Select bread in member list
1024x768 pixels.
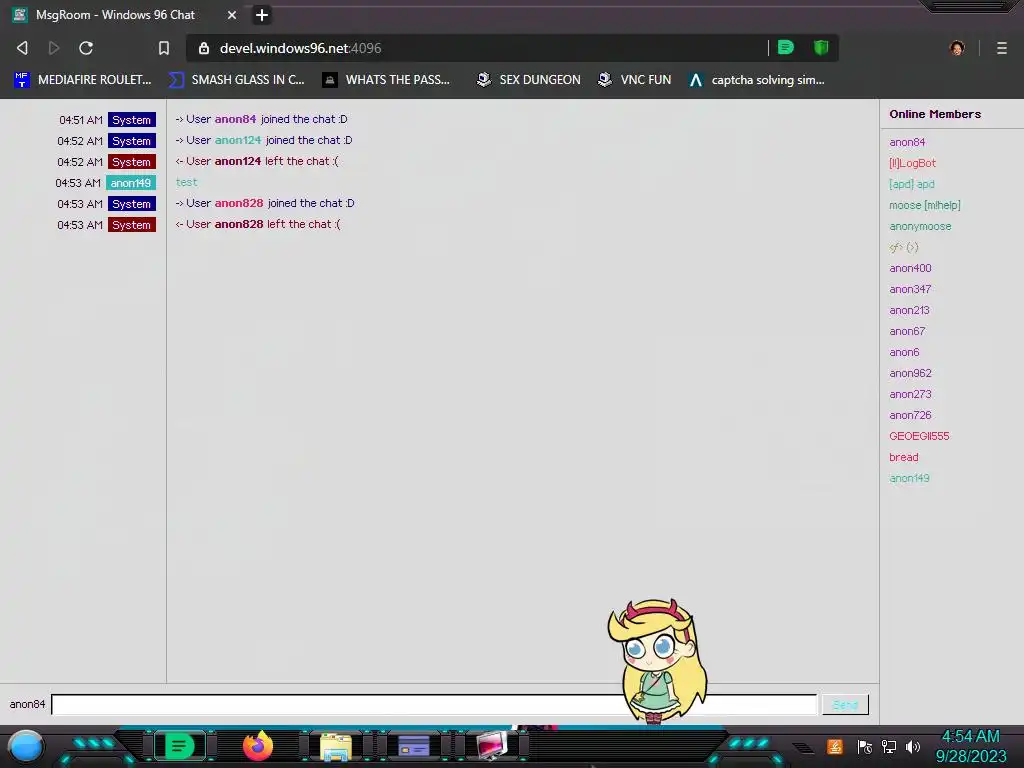coord(904,457)
